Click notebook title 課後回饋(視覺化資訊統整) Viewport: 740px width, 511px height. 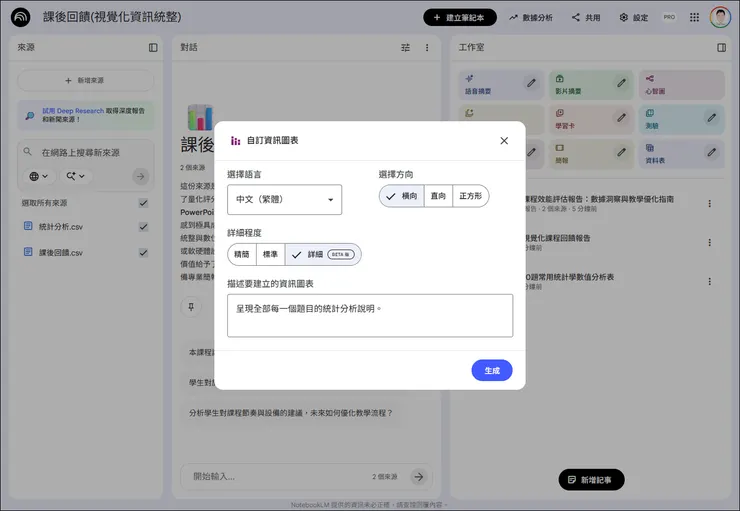112,17
